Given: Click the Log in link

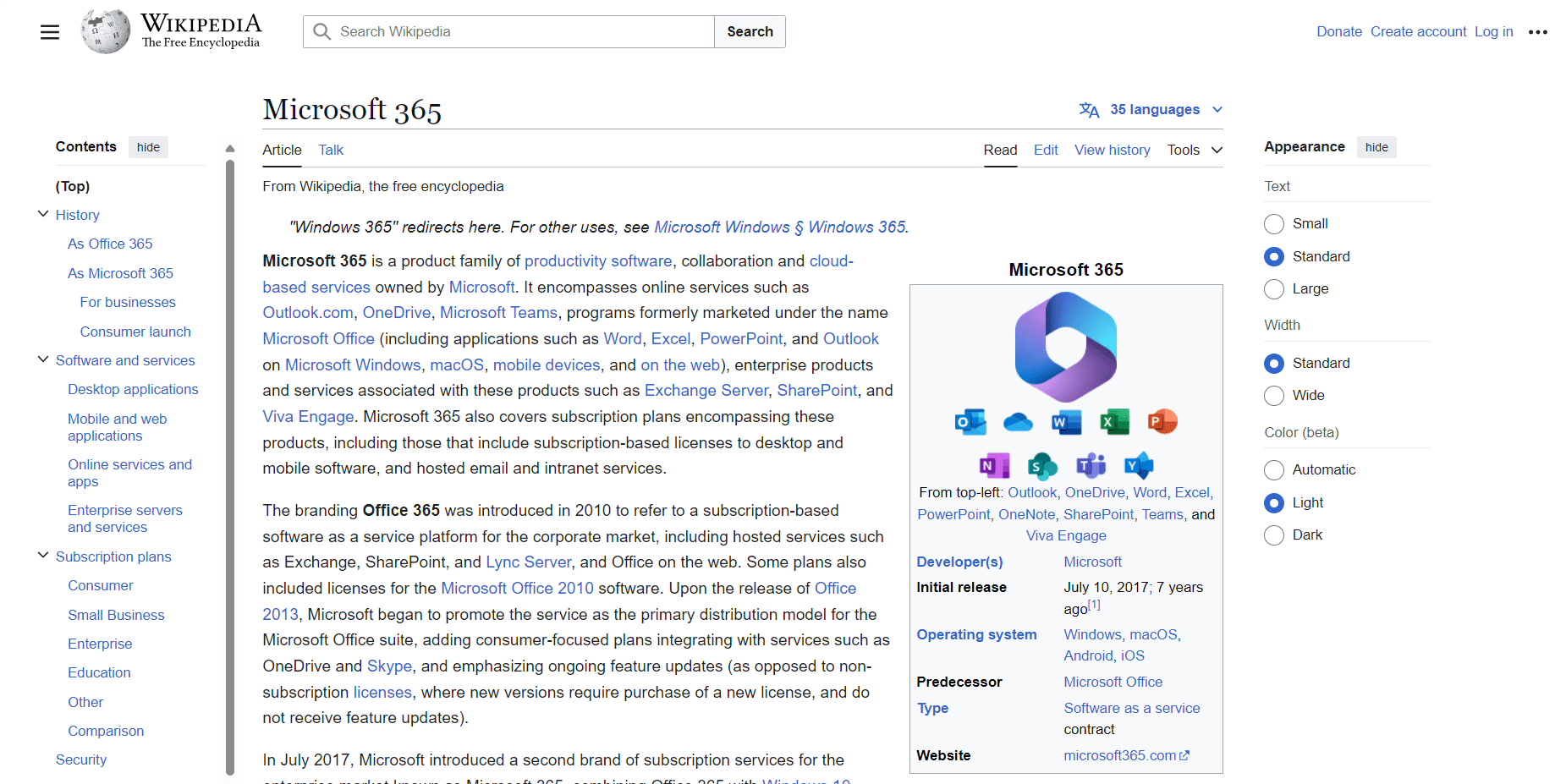Looking at the screenshot, I should (1493, 31).
